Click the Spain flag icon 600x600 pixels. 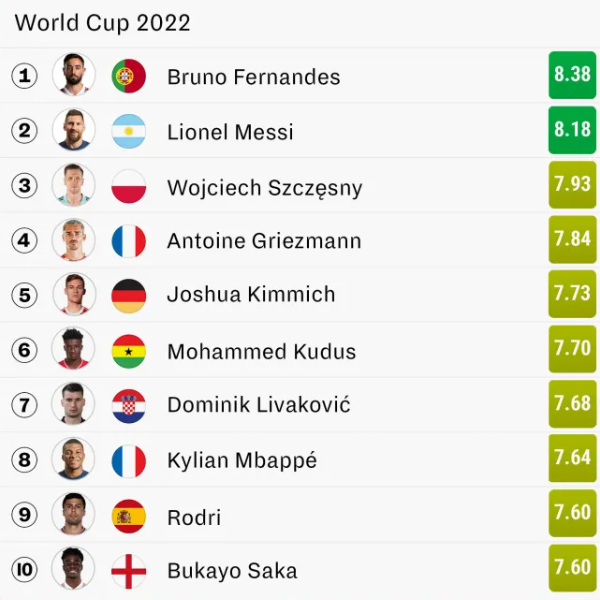click(129, 516)
